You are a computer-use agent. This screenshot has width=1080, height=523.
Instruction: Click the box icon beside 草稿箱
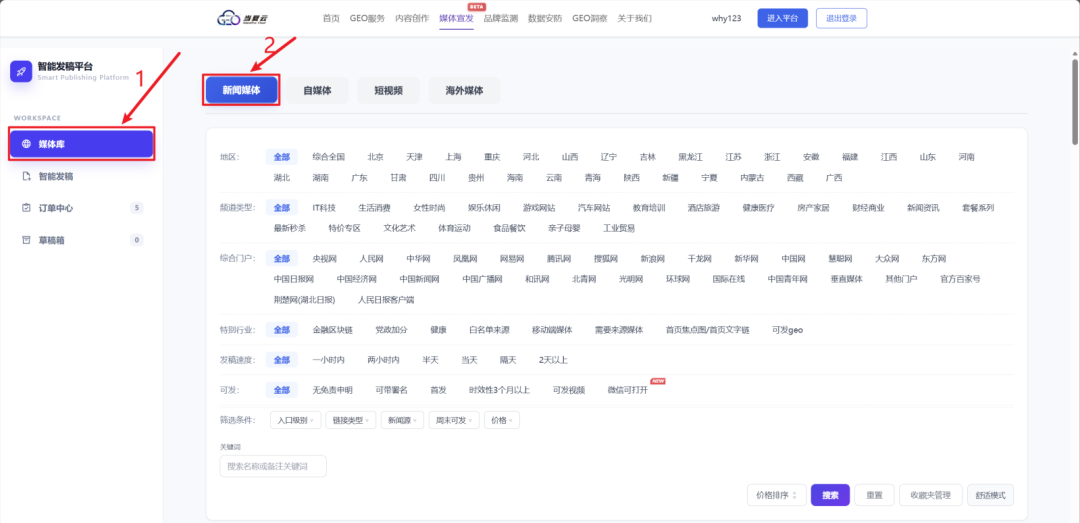point(26,240)
